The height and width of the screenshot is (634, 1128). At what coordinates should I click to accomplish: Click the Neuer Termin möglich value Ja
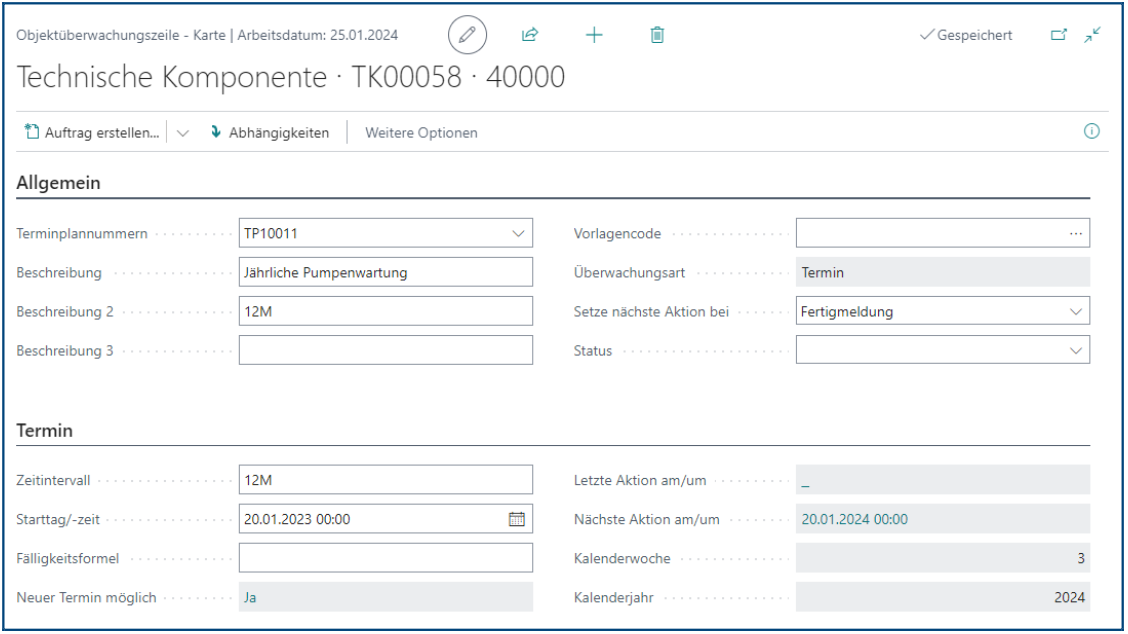(250, 597)
